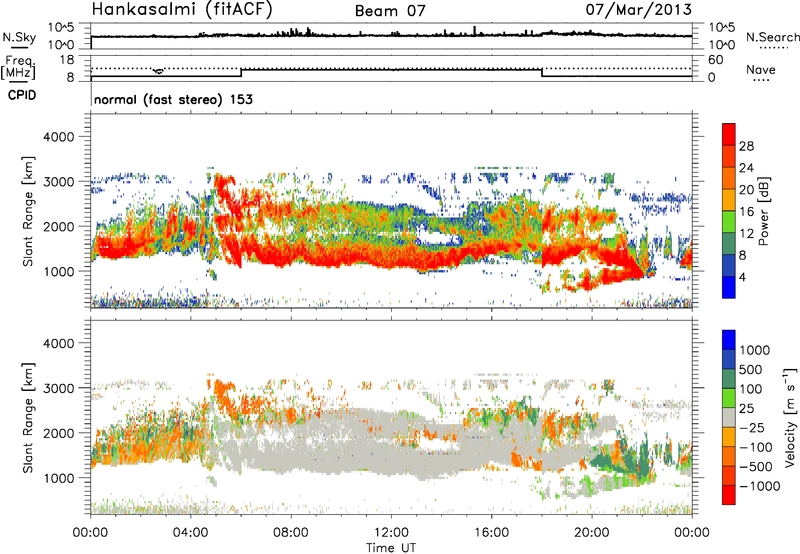Click the 'Freq. [MHz]' axis label
This screenshot has width=800, height=554.
(x=19, y=68)
